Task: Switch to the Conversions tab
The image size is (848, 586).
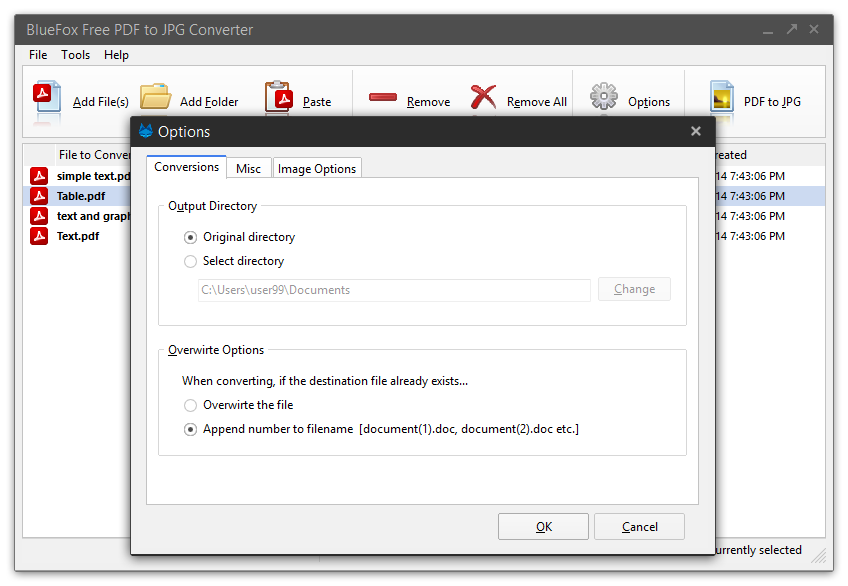Action: pos(187,167)
